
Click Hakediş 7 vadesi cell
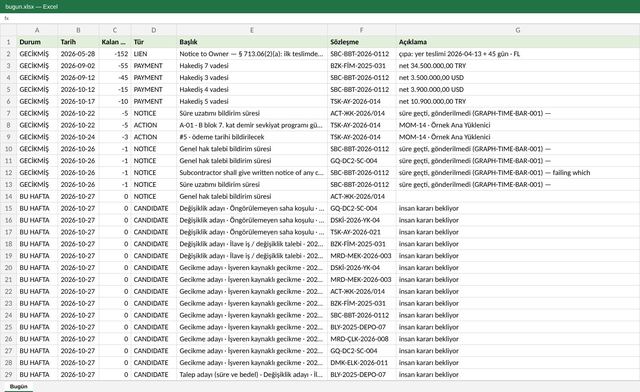coord(252,66)
